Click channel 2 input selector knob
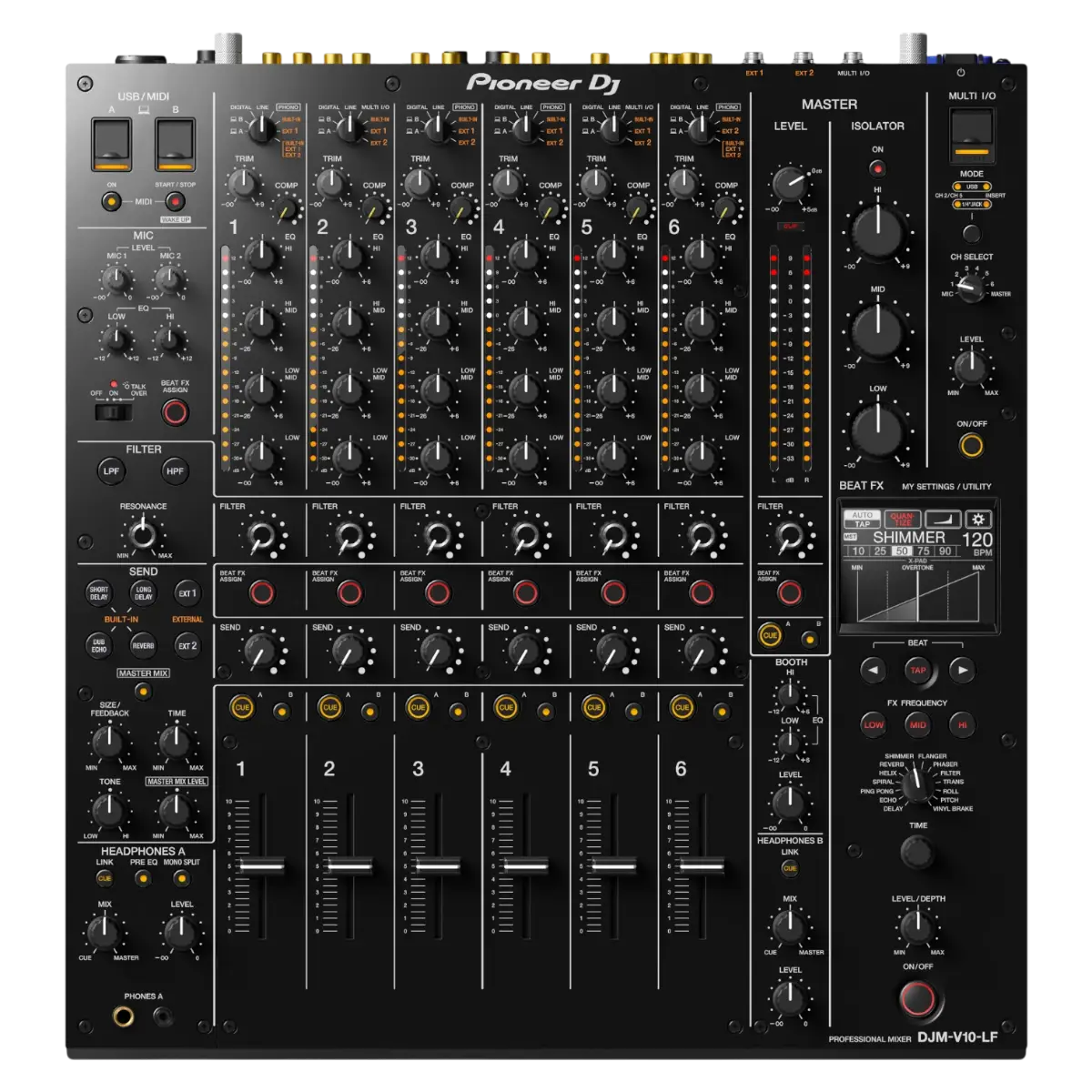The height and width of the screenshot is (1092, 1092). pyautogui.click(x=349, y=129)
